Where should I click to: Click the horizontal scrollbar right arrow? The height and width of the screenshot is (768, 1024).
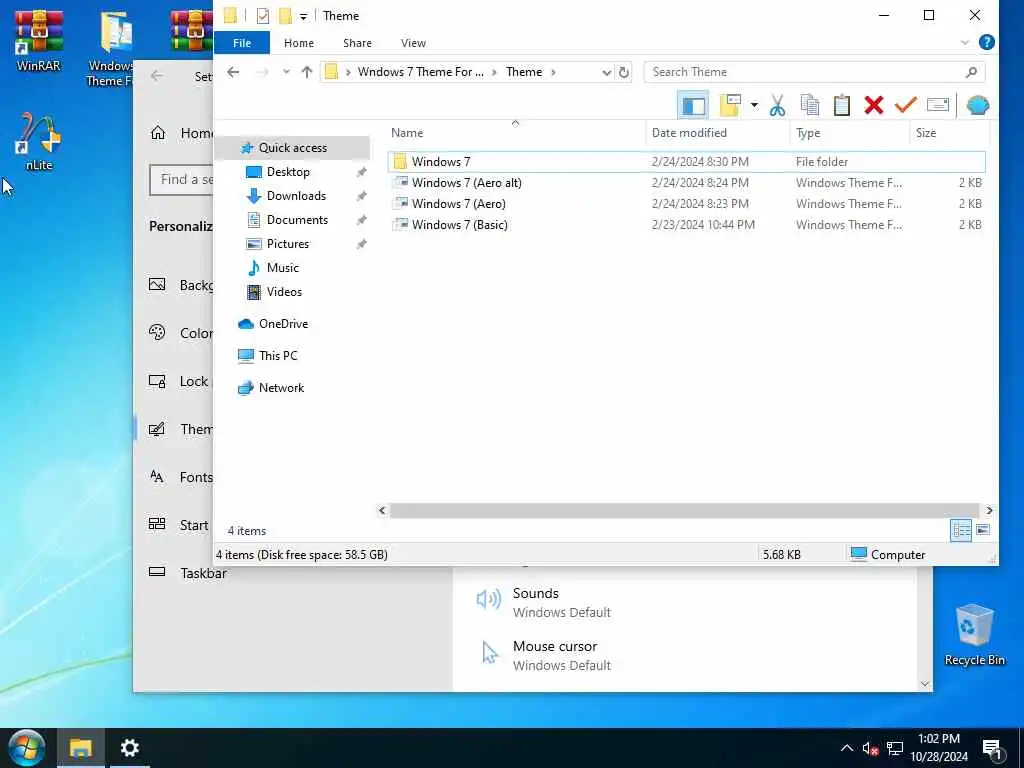tap(989, 511)
